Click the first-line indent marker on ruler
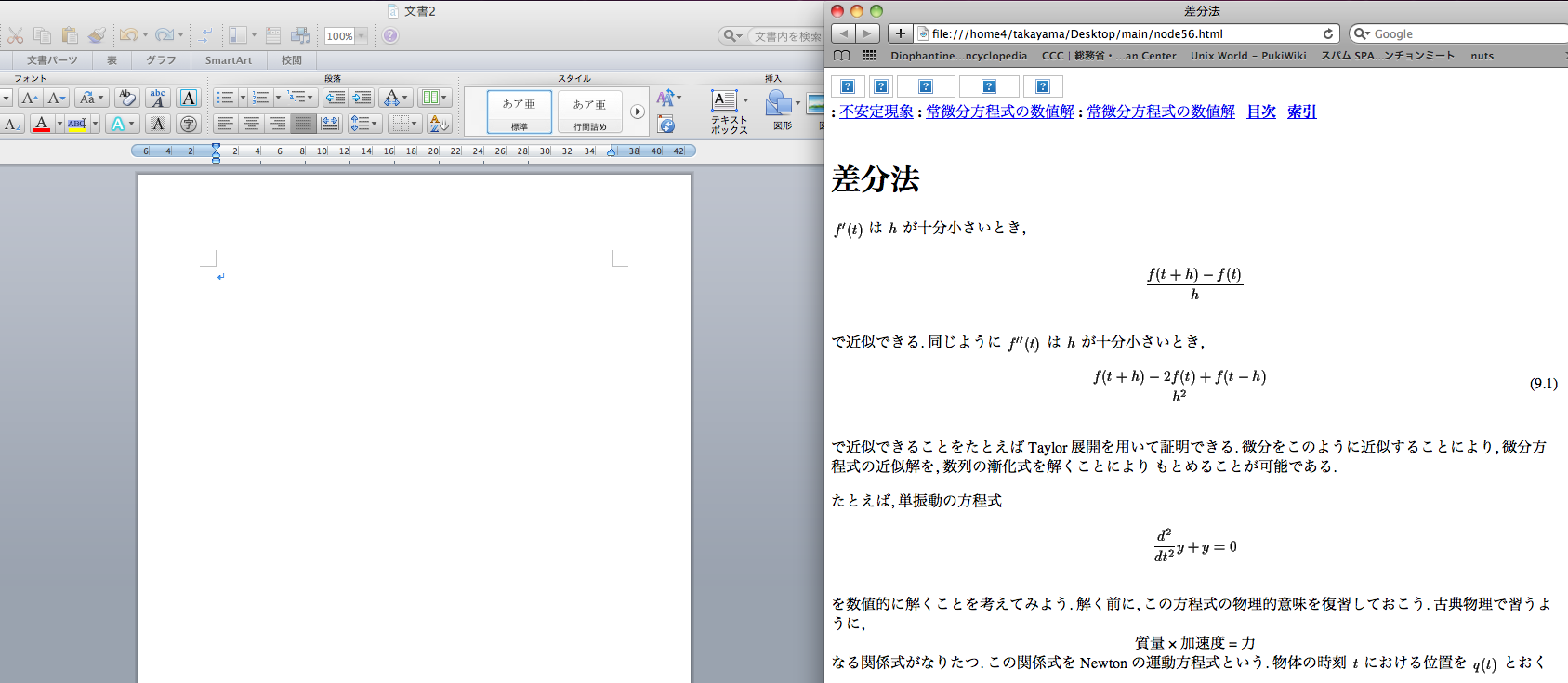1568x683 pixels. click(216, 147)
